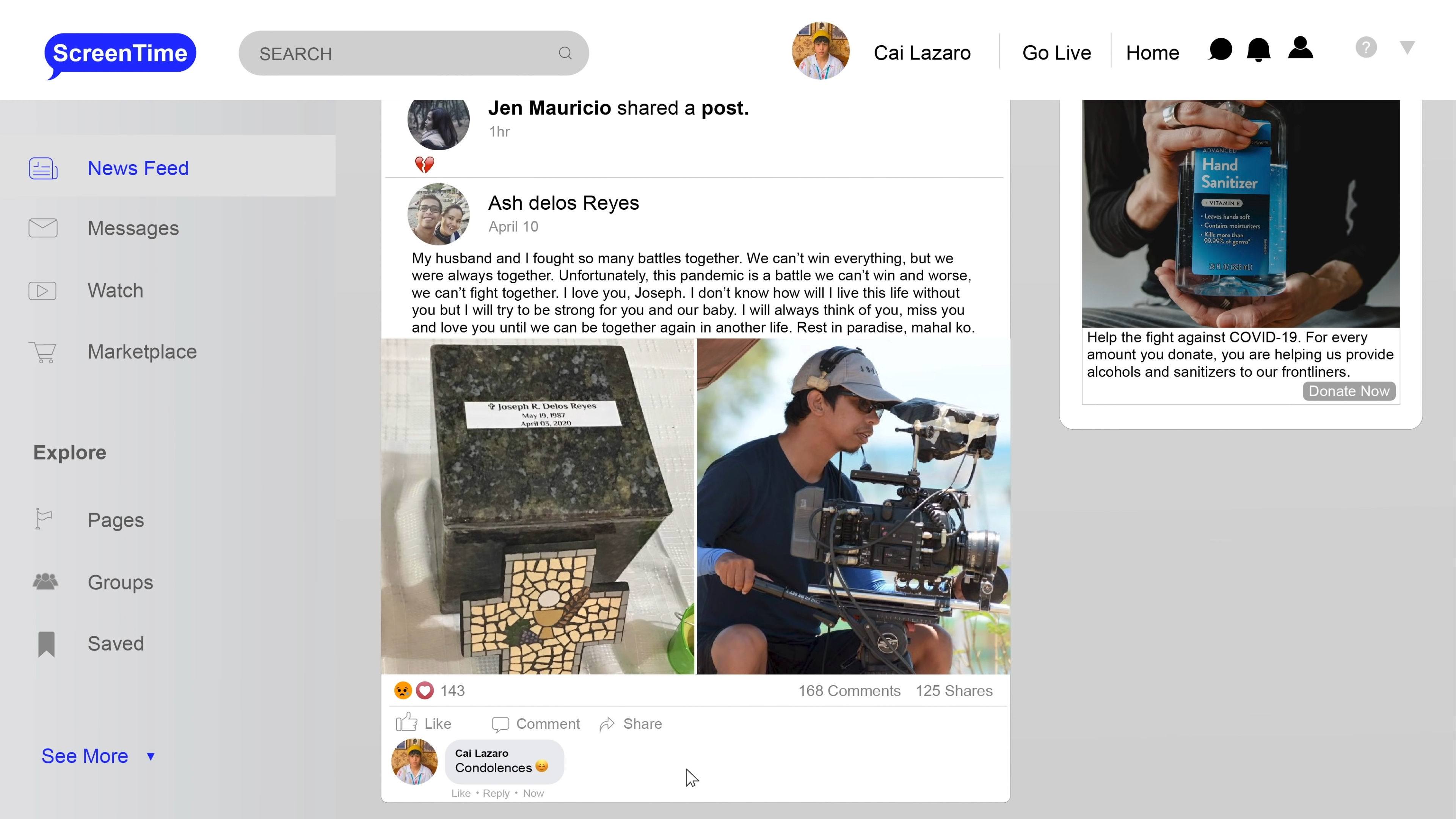Click the Saved bookmark icon

(46, 644)
